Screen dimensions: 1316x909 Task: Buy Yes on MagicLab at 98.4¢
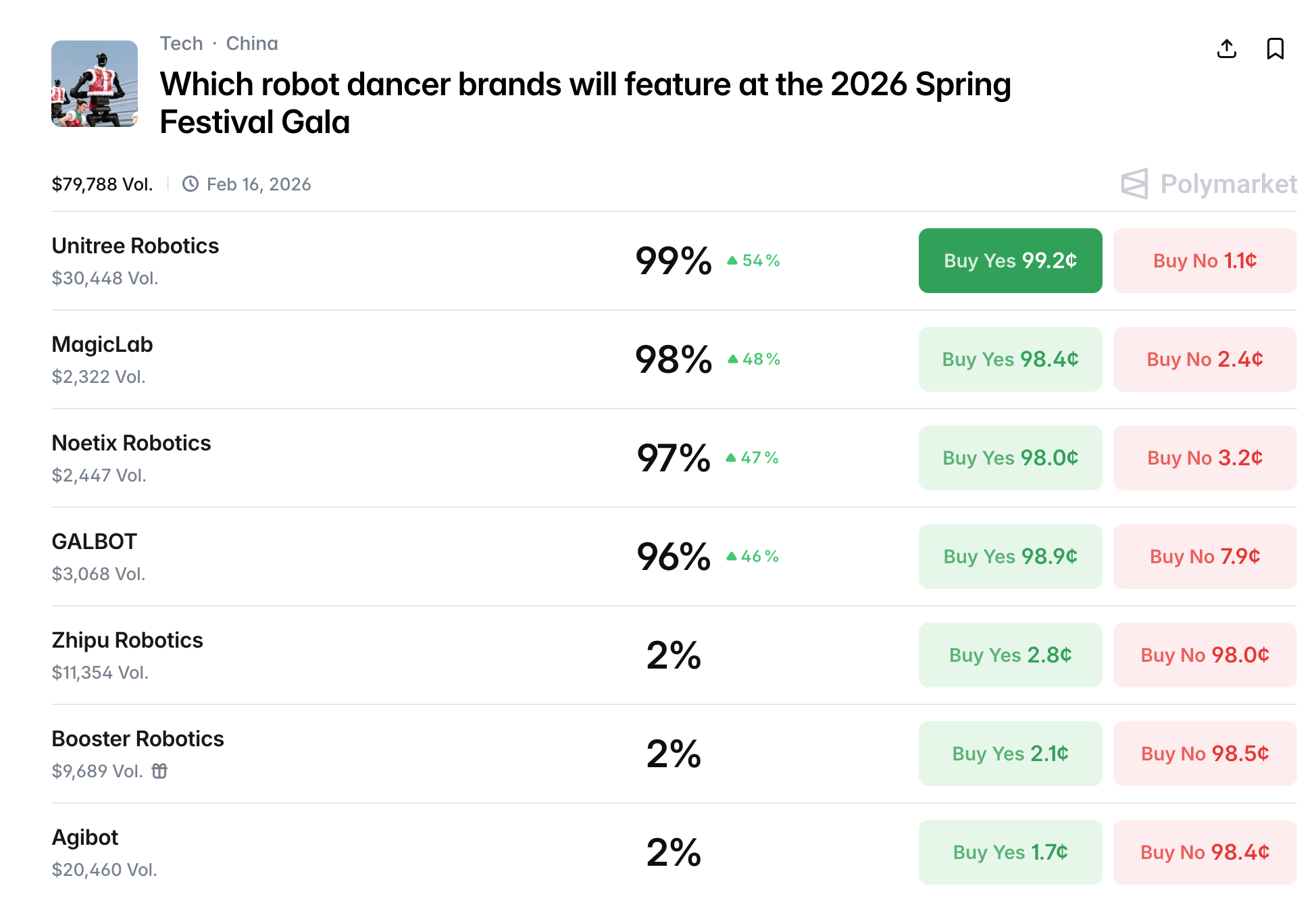1010,359
